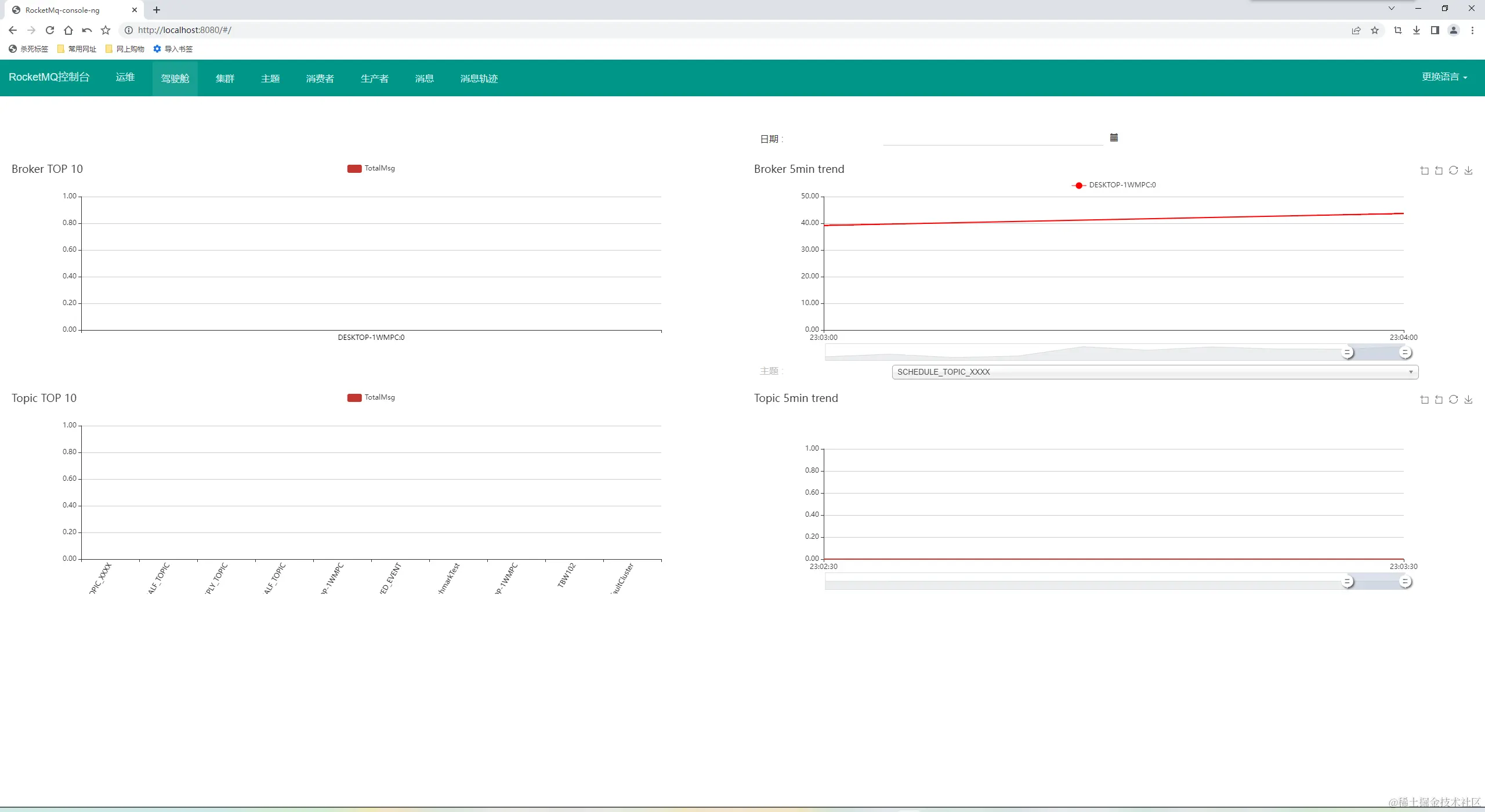Click restore icon on Broker 5min trend
The image size is (1485, 812).
click(x=1453, y=171)
